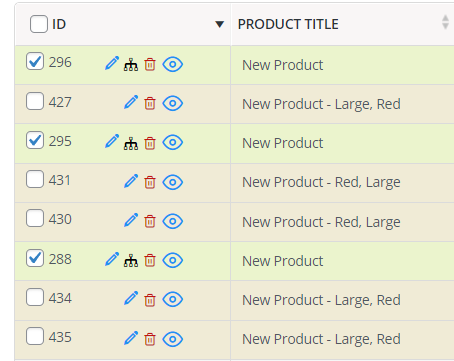This screenshot has height=361, width=454.
Task: Tick the checkbox for product 427
Action: pos(35,101)
